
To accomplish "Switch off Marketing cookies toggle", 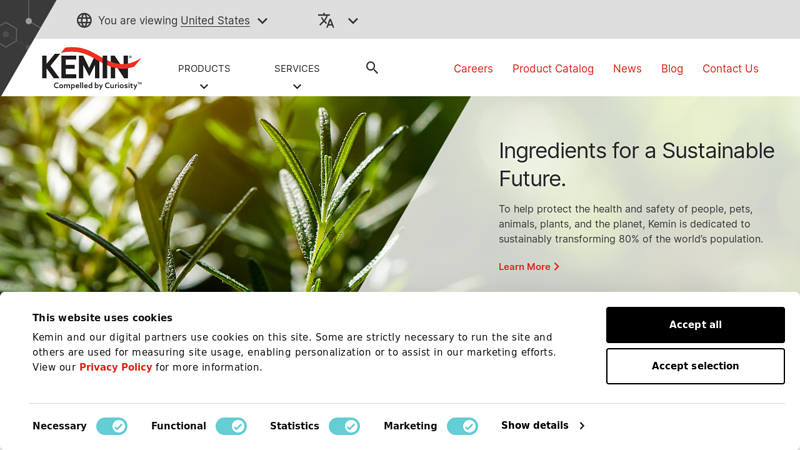I will coord(462,426).
